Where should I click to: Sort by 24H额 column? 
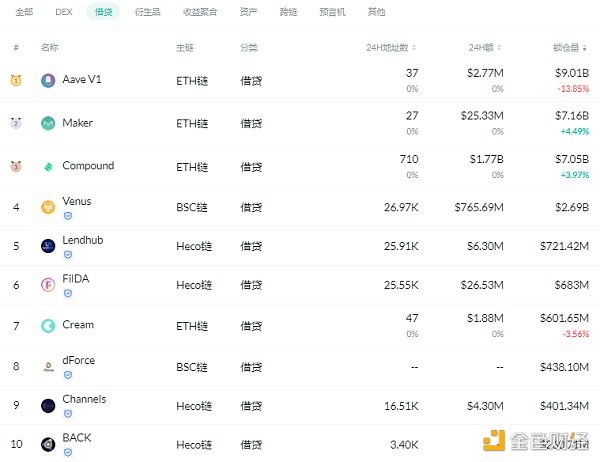coord(485,47)
